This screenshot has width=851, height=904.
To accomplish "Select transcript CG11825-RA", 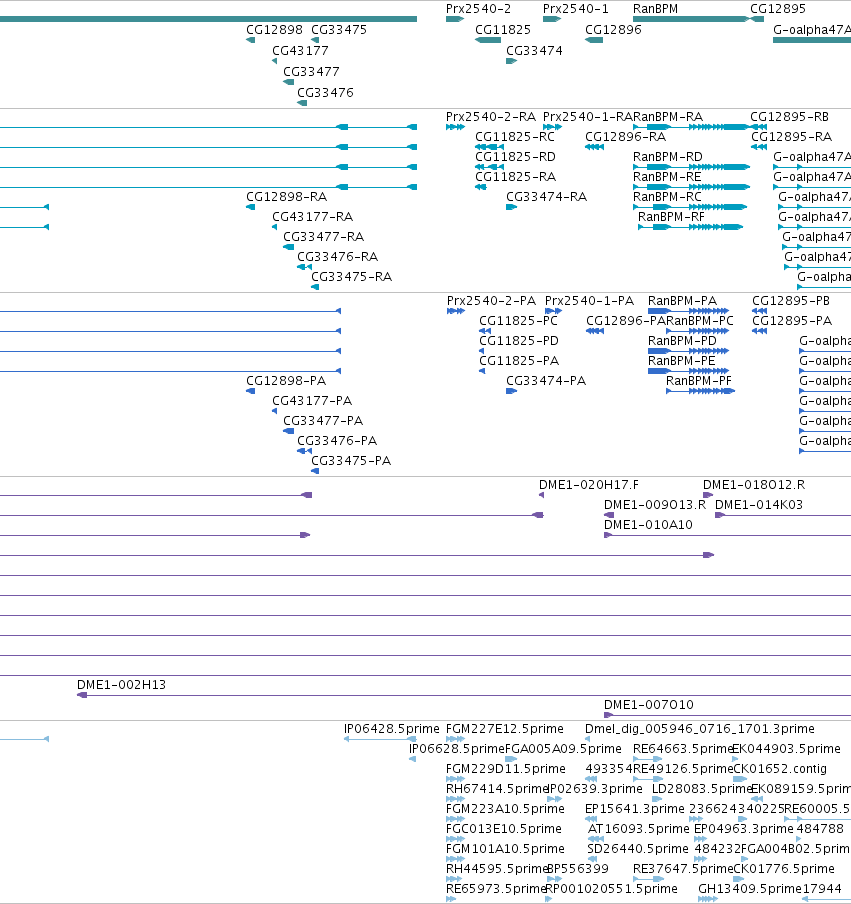I will tap(515, 177).
